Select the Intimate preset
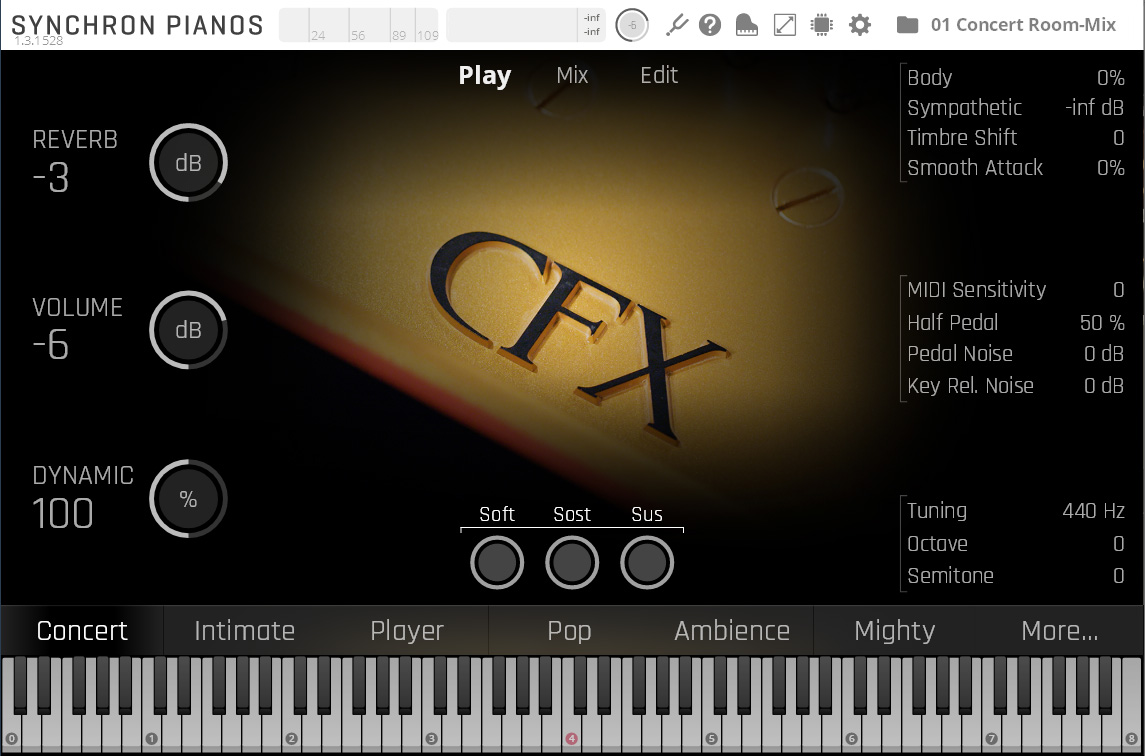This screenshot has height=756, width=1145. [244, 631]
